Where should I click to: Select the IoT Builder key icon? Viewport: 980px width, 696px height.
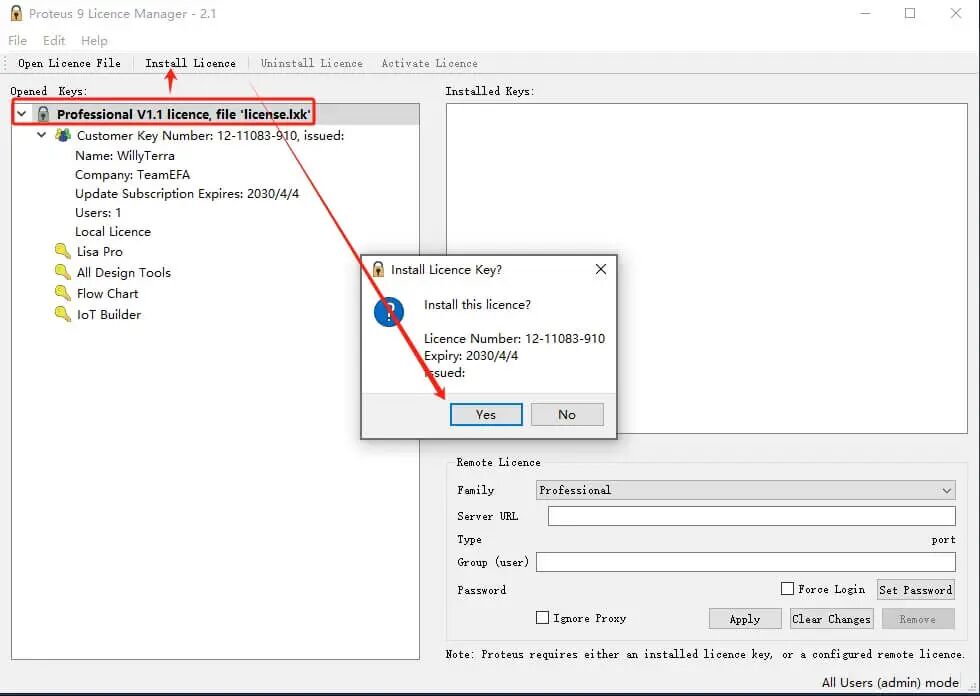(x=62, y=314)
